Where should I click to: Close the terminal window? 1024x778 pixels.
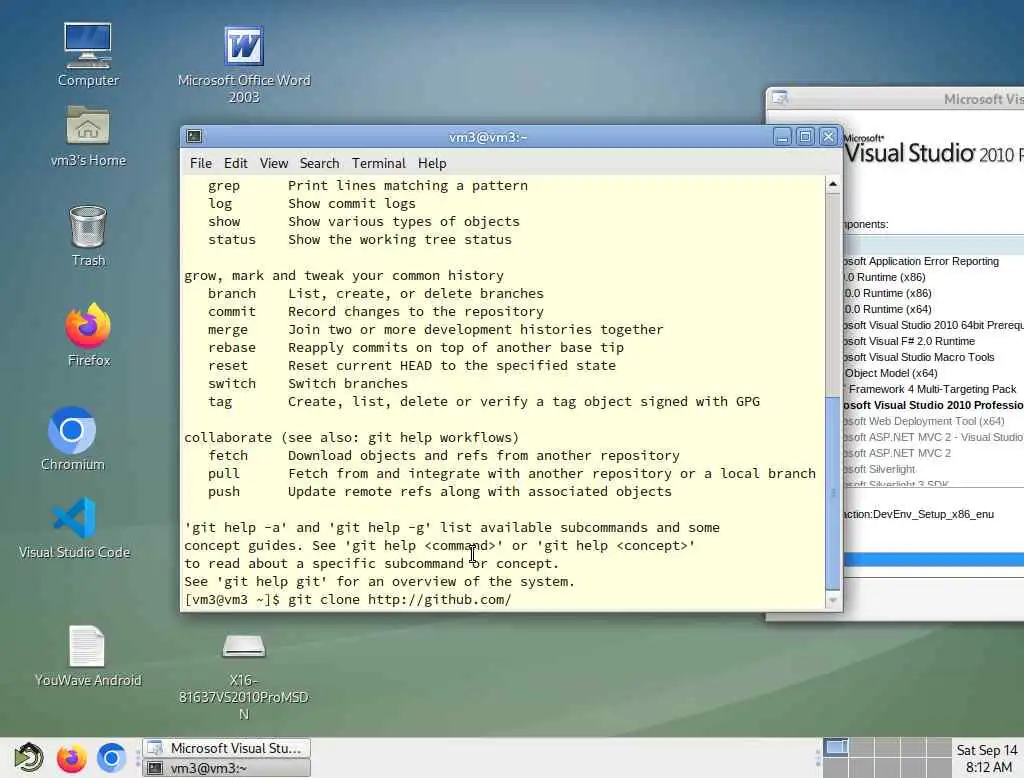828,137
